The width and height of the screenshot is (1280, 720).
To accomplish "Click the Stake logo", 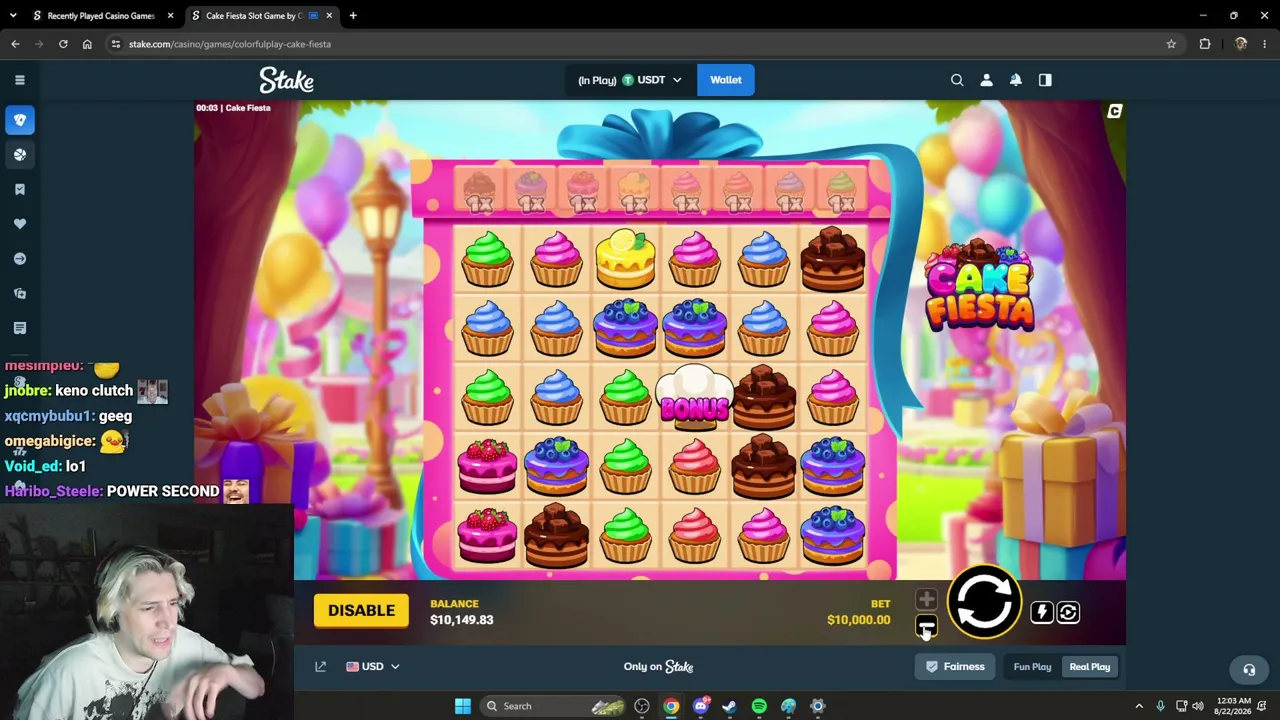I will point(287,80).
